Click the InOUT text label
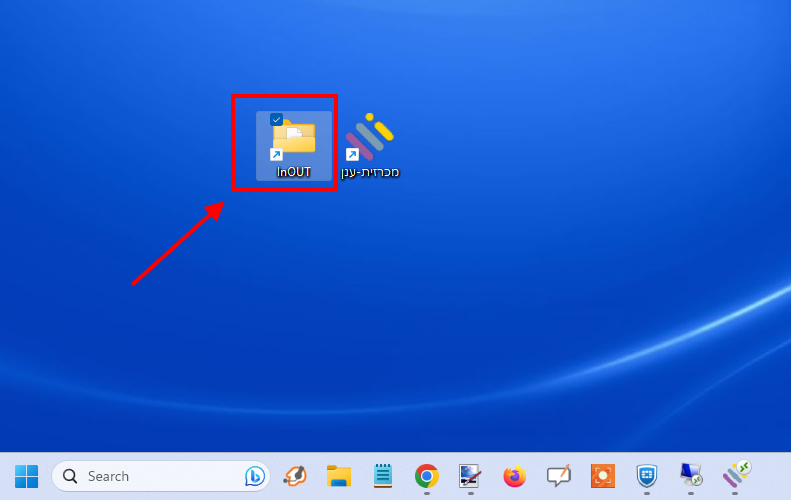The image size is (791, 500). pyautogui.click(x=294, y=172)
